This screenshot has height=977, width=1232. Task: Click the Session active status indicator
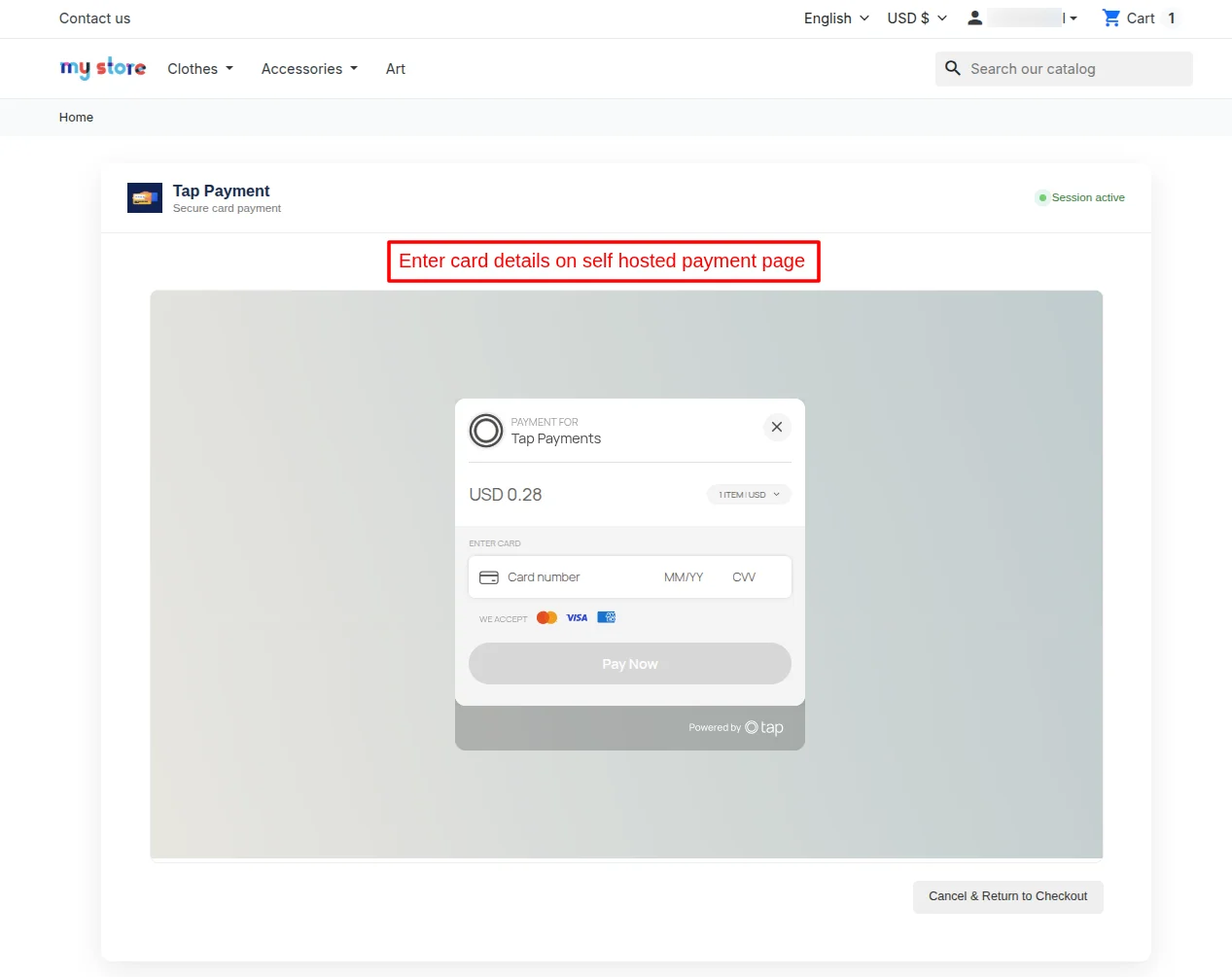1081,197
